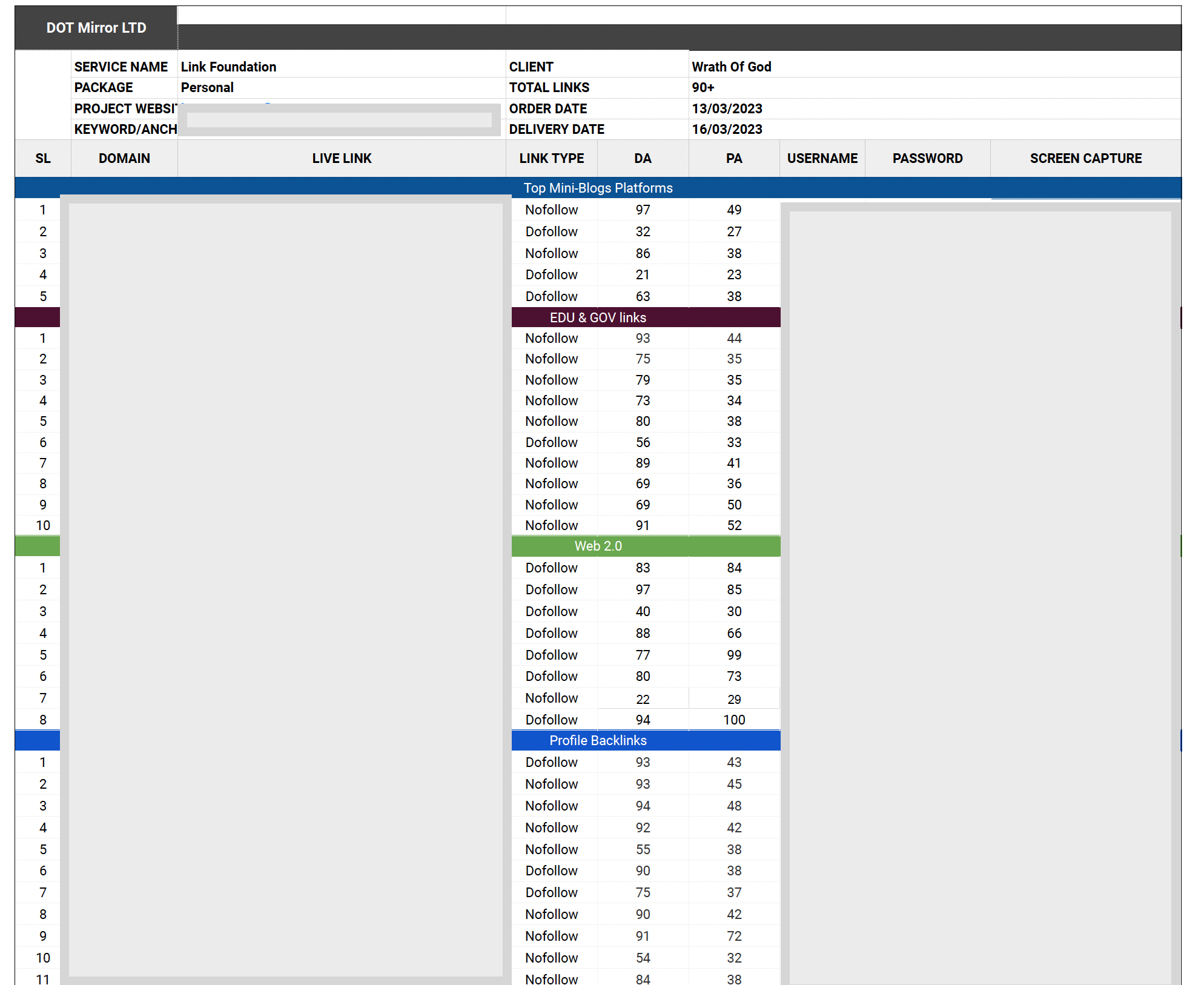Click DA value 55 in Profile Backlinks row 5
The height and width of the screenshot is (985, 1204).
(x=643, y=849)
